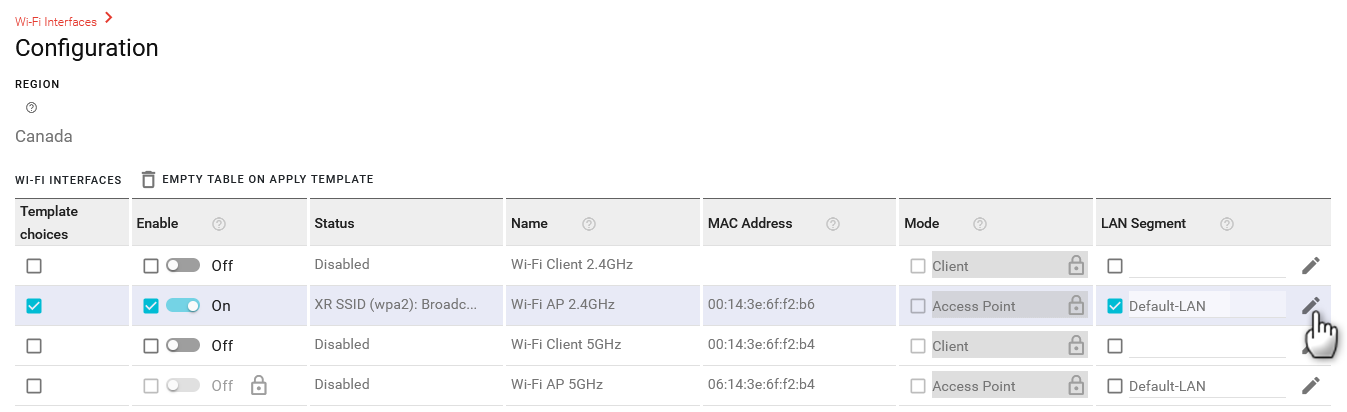Show help for the MAC Address column
The image size is (1347, 412).
pos(832,224)
